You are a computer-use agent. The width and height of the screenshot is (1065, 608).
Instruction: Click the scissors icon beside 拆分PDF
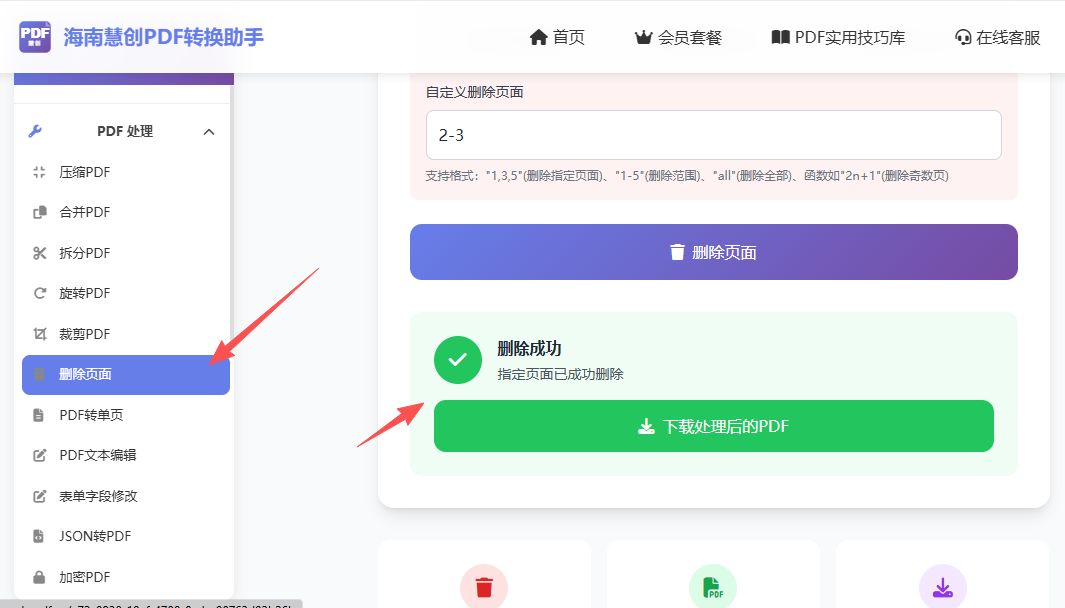[39, 253]
